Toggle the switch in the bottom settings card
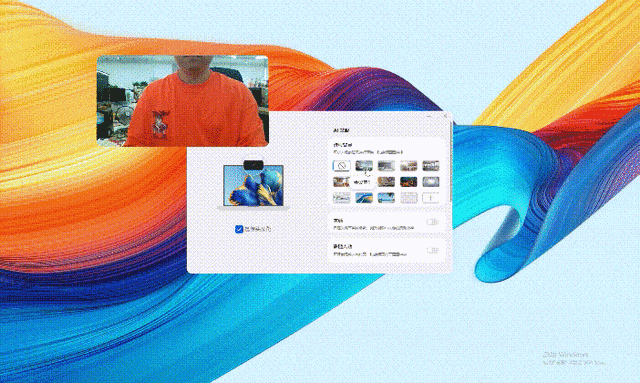 click(432, 250)
